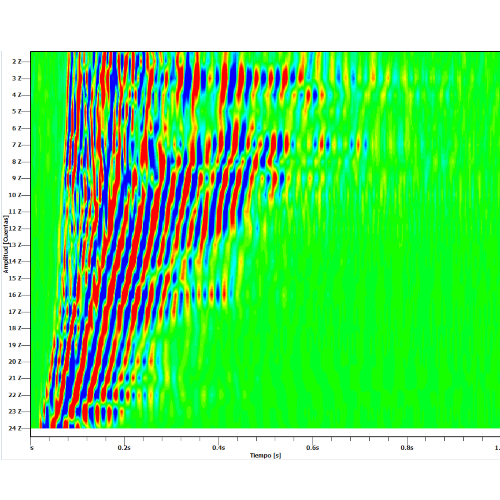The height and width of the screenshot is (500, 500).
Task: Click the 18 Z trace label
Action: tap(15, 328)
